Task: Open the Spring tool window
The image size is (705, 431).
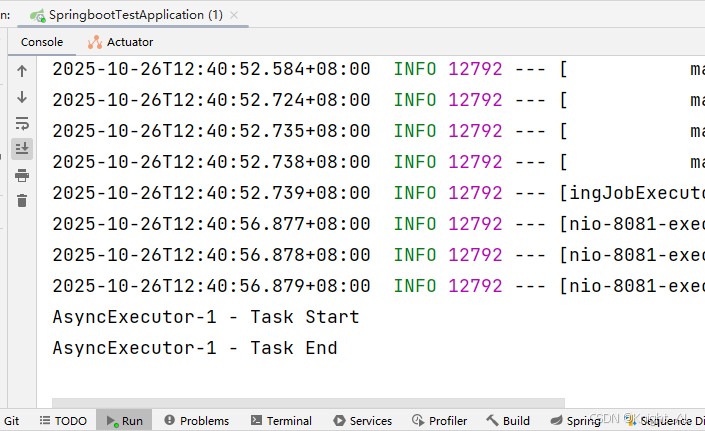Action: [x=575, y=421]
